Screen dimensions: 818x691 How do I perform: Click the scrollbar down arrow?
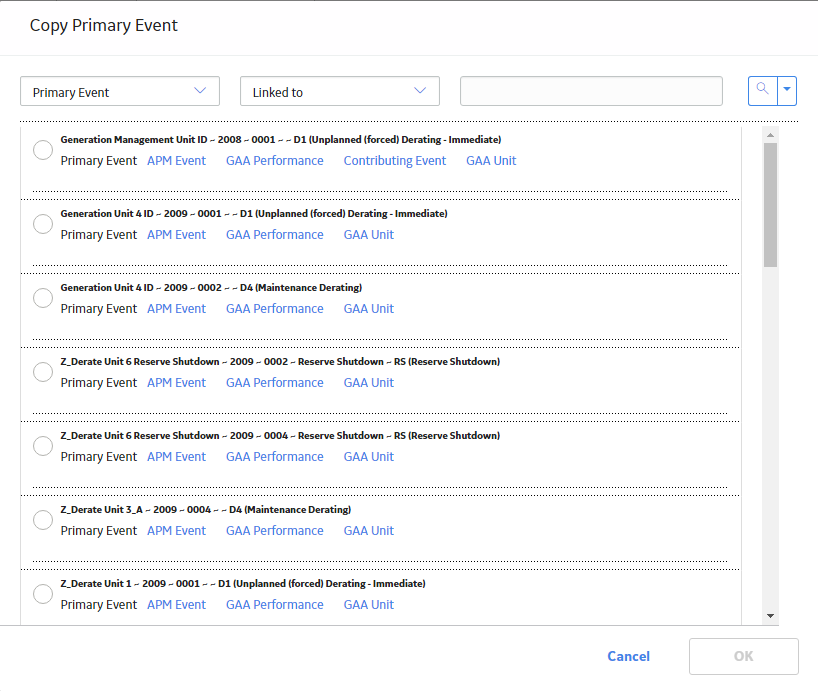pyautogui.click(x=771, y=616)
